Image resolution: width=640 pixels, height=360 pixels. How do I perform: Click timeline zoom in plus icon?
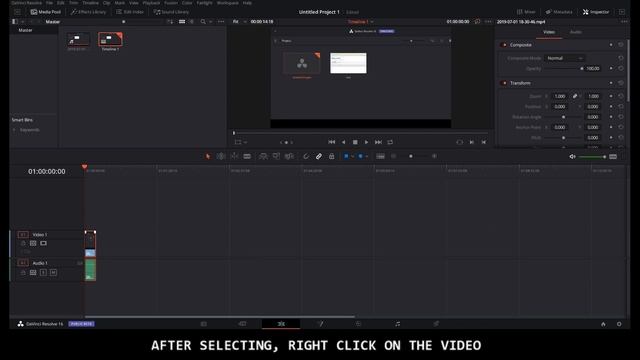pos(434,156)
